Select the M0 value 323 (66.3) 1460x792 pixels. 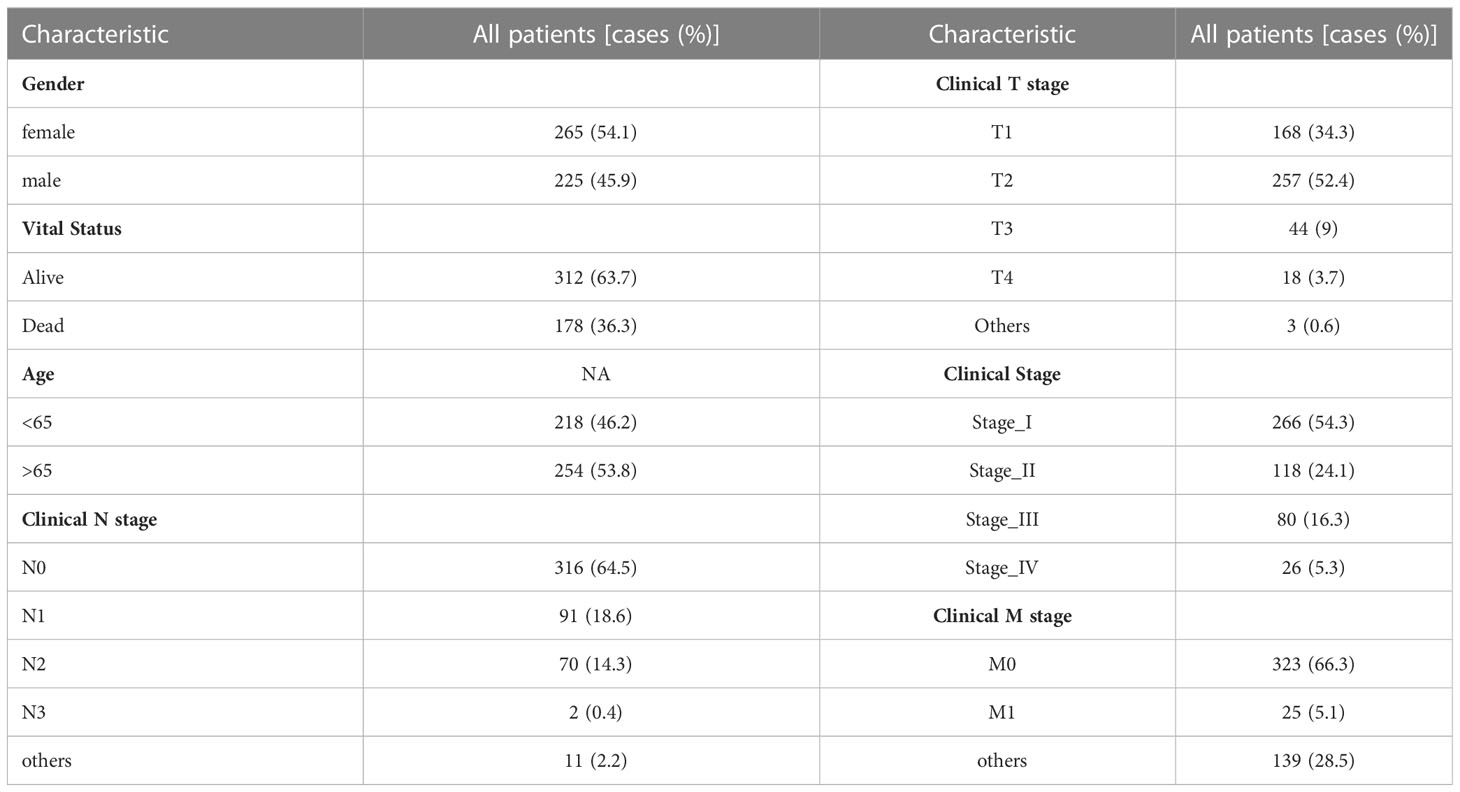(1314, 664)
